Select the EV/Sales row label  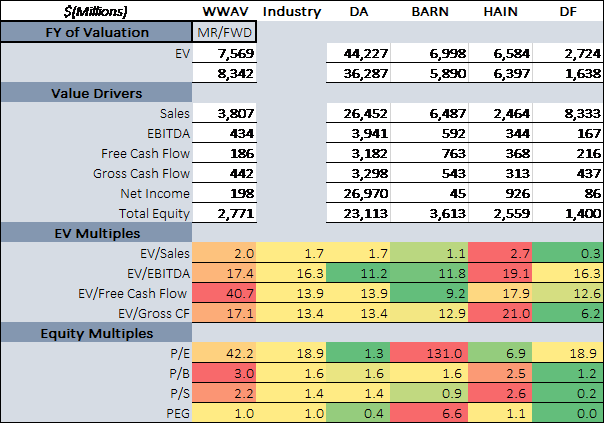(165, 253)
